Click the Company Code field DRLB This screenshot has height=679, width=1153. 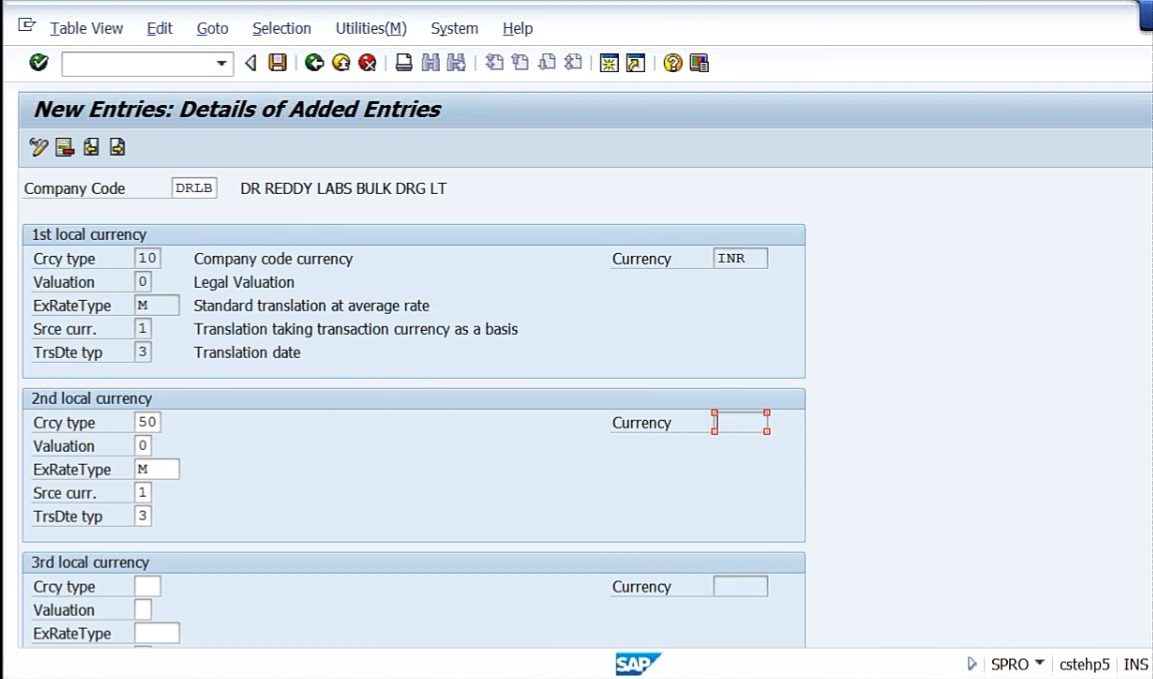(x=194, y=188)
